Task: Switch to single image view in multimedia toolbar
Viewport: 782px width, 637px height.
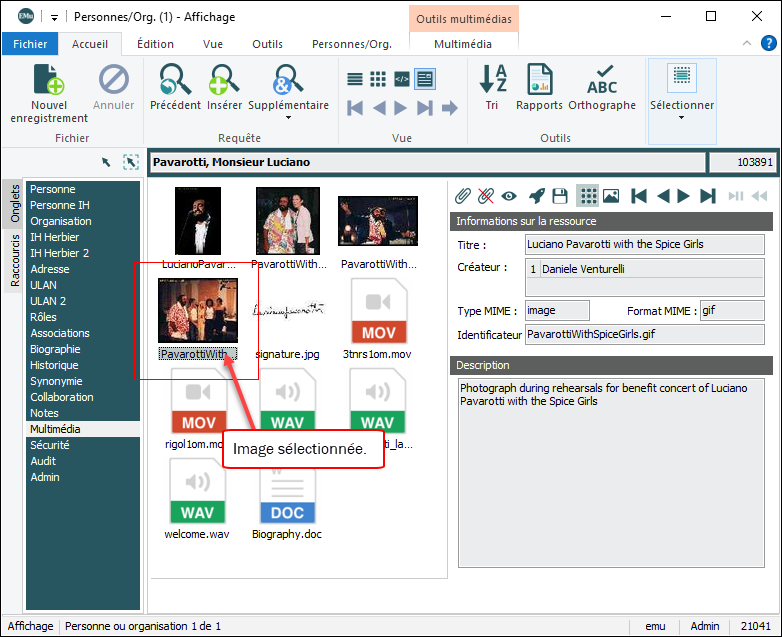Action: click(x=611, y=196)
